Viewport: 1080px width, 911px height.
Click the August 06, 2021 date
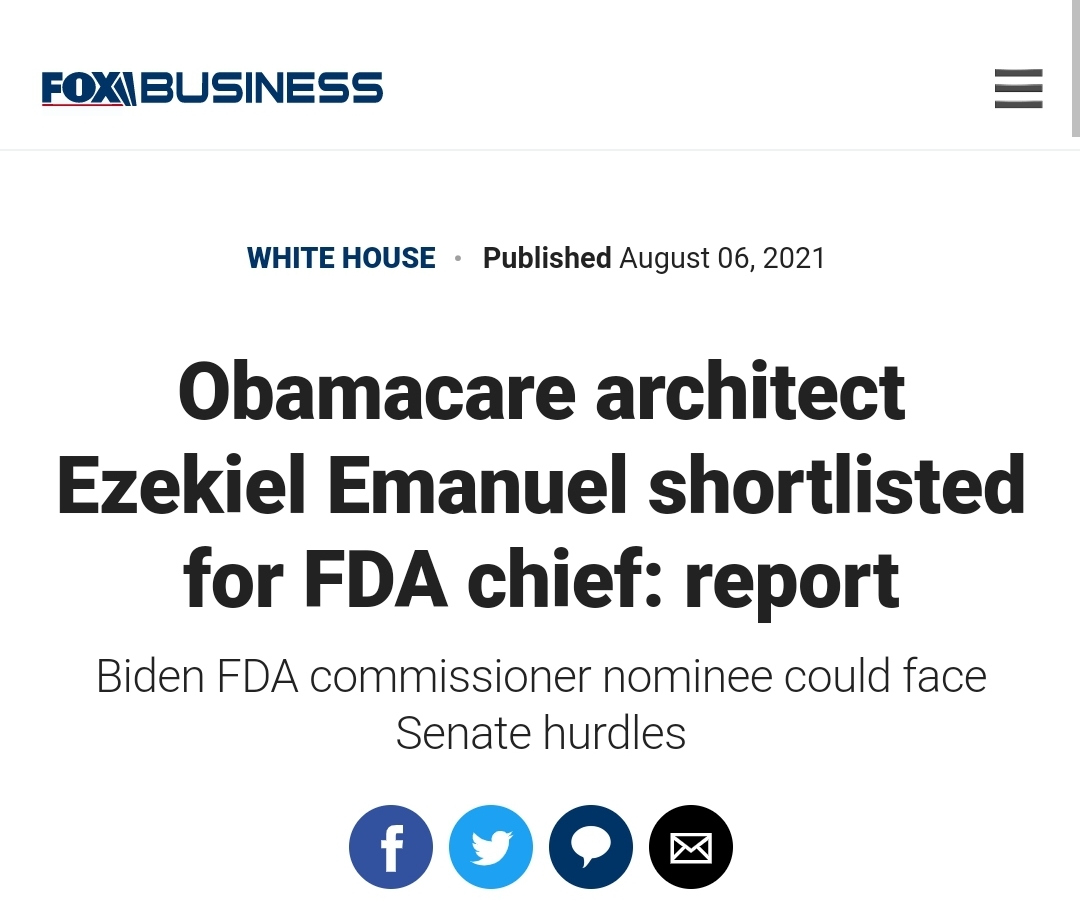point(722,258)
